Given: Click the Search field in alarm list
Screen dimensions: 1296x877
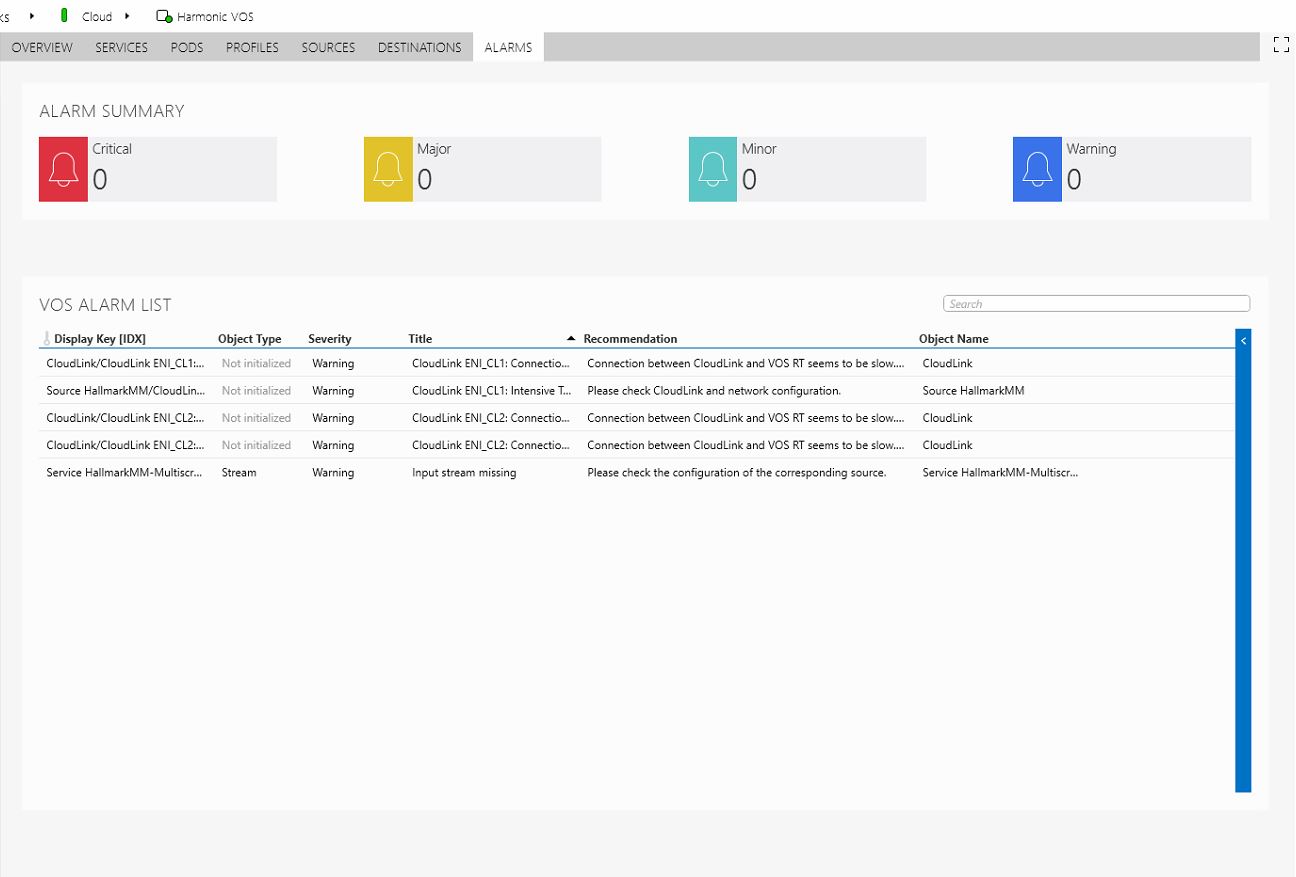Looking at the screenshot, I should point(1096,304).
